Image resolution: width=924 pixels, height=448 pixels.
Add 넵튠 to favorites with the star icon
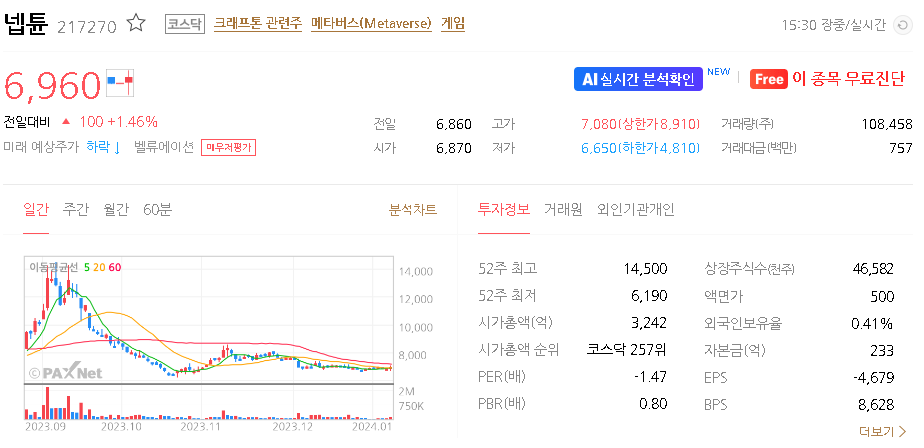[136, 24]
